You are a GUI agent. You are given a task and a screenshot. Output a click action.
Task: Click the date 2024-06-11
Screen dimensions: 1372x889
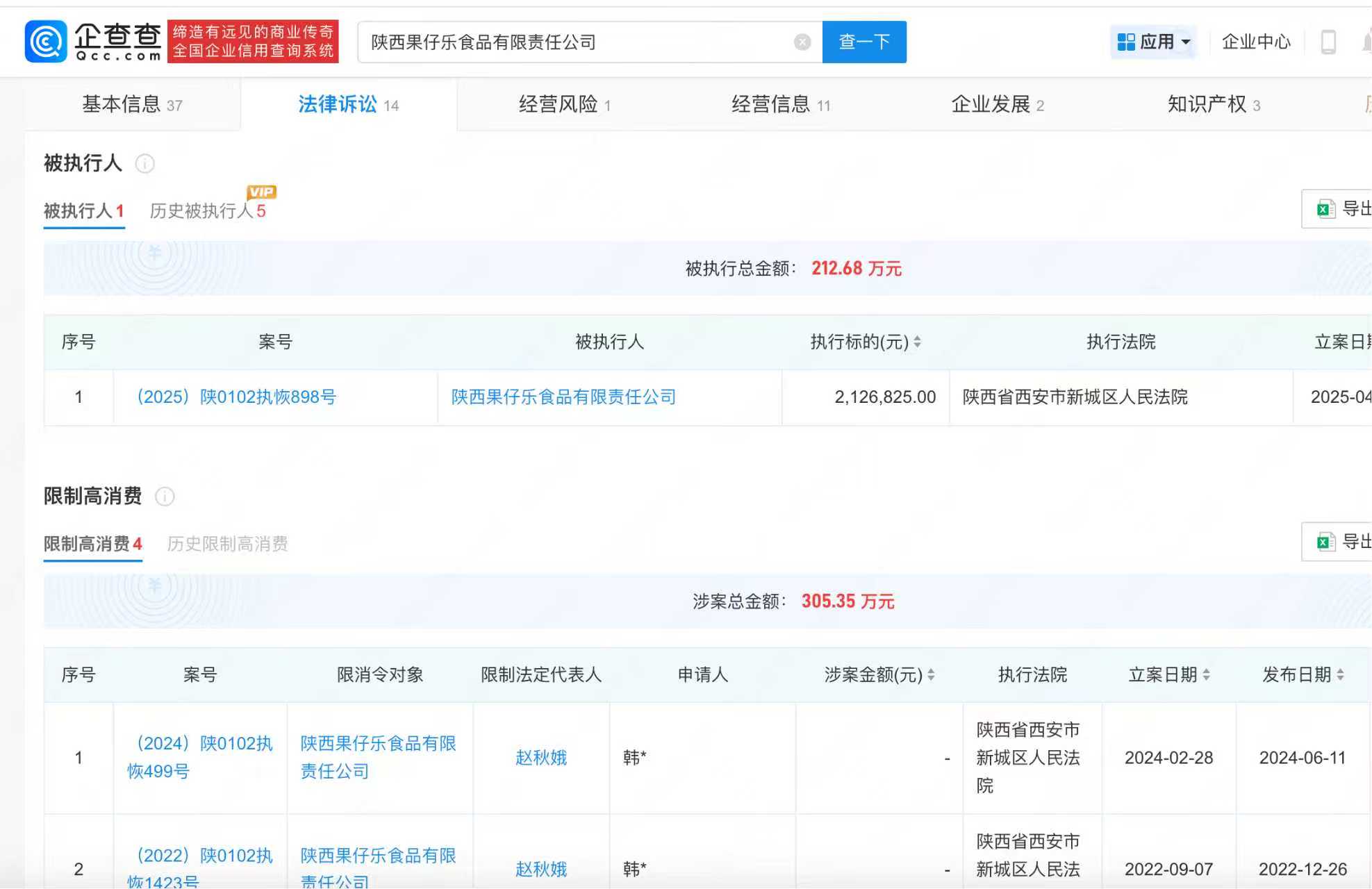click(x=1303, y=758)
